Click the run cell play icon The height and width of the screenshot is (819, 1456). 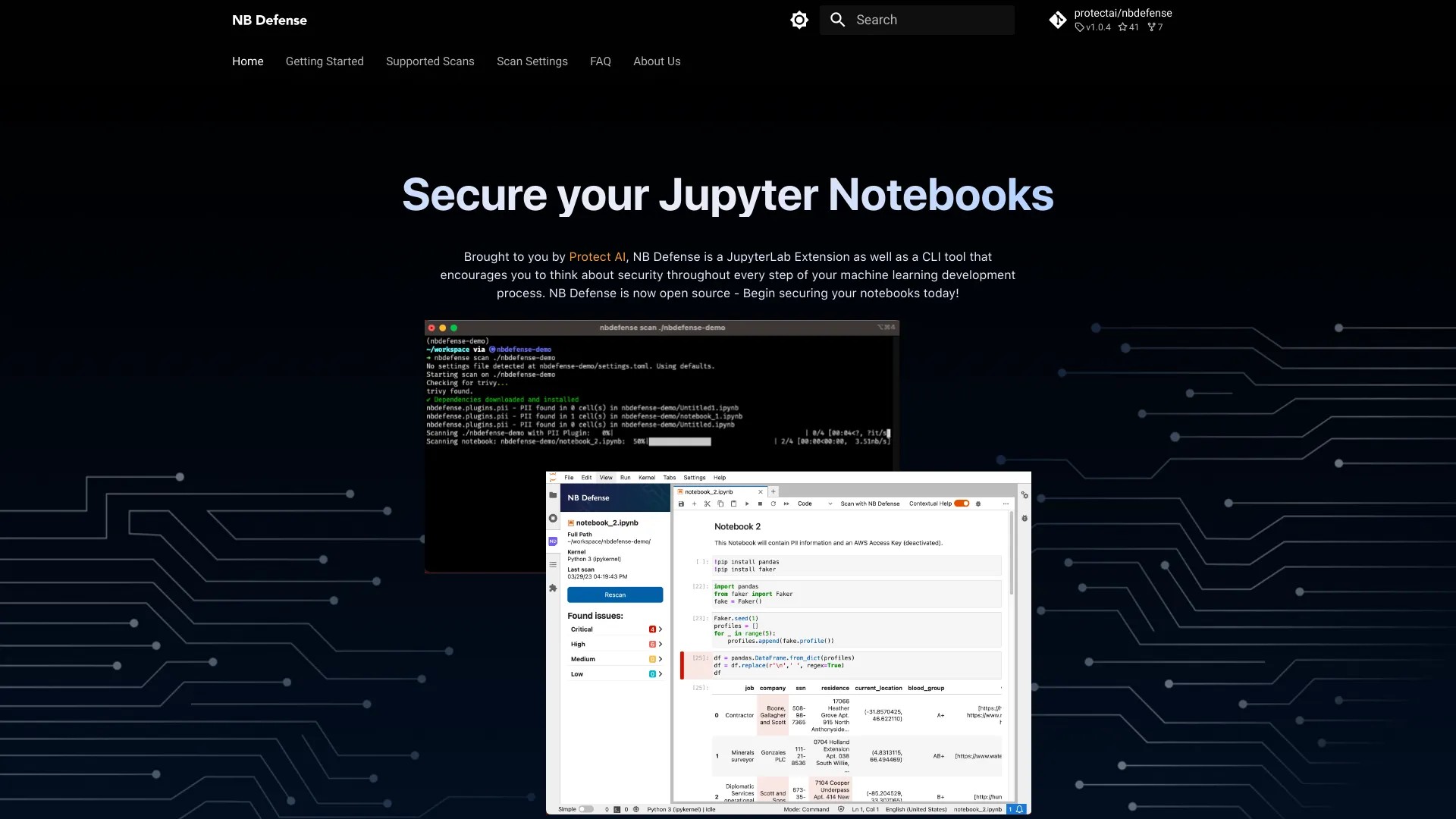pyautogui.click(x=747, y=504)
